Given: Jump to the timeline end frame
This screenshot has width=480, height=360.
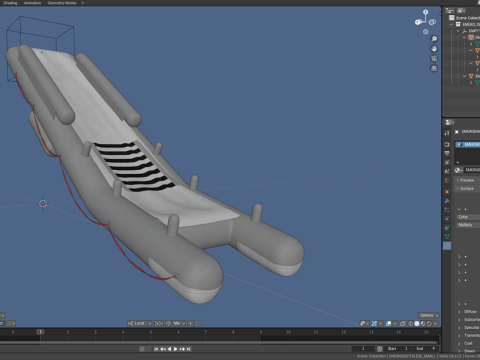Looking at the screenshot, I should coord(188,349).
